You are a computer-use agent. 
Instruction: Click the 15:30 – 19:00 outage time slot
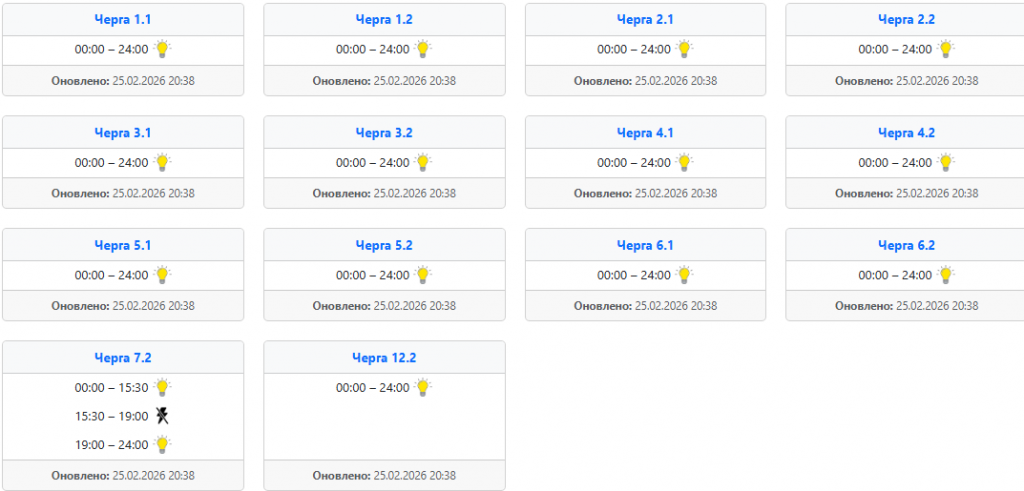coord(111,416)
